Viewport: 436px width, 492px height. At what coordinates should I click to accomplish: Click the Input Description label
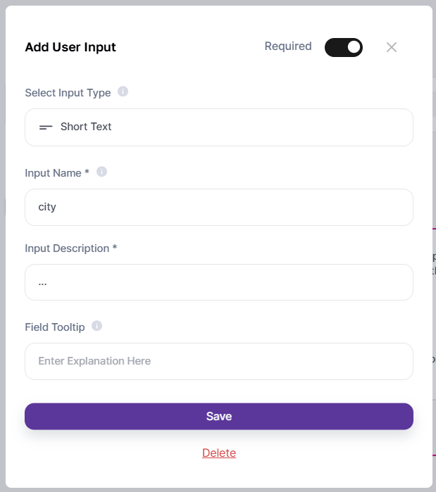(x=71, y=248)
